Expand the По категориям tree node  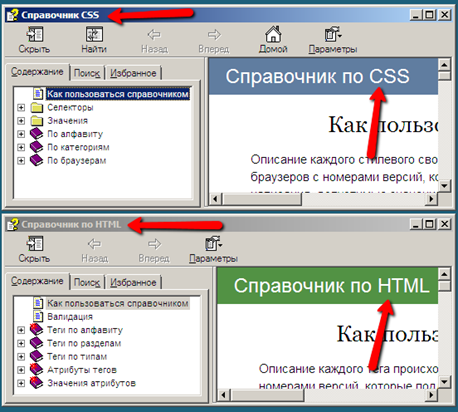point(21,147)
